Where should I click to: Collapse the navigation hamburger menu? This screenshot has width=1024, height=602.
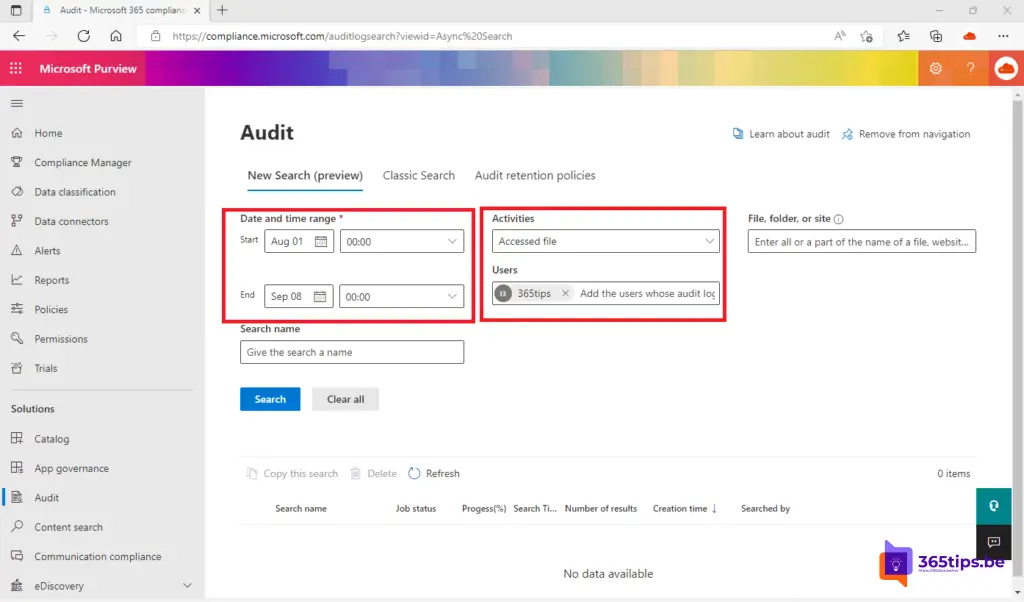[17, 104]
